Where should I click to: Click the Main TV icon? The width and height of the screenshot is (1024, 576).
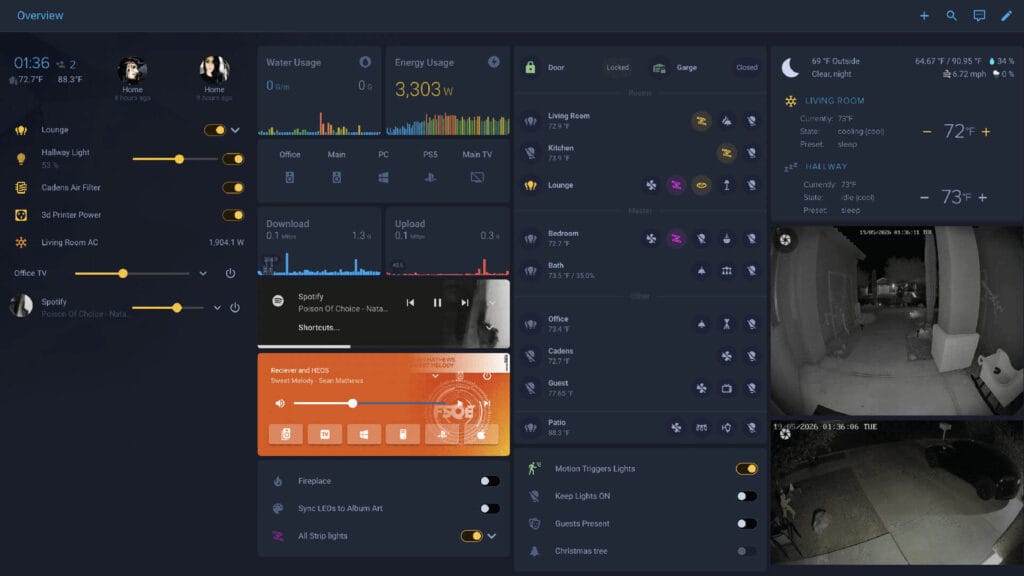477,178
